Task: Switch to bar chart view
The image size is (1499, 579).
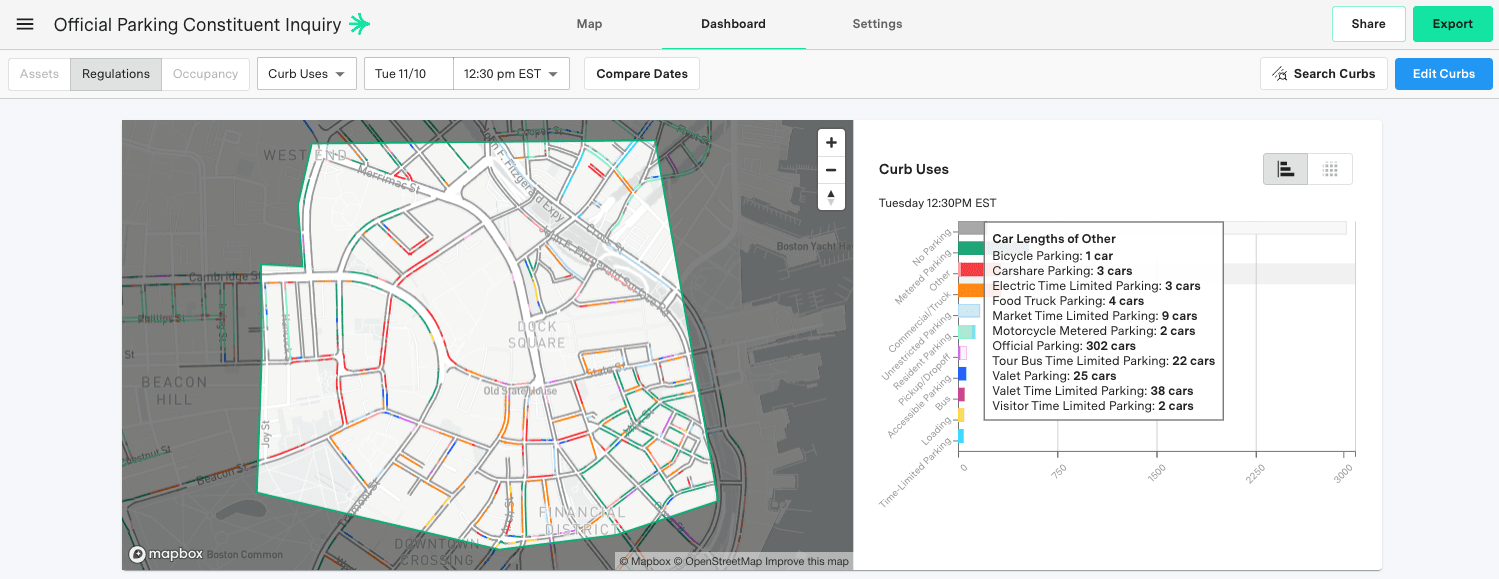Action: point(1286,170)
